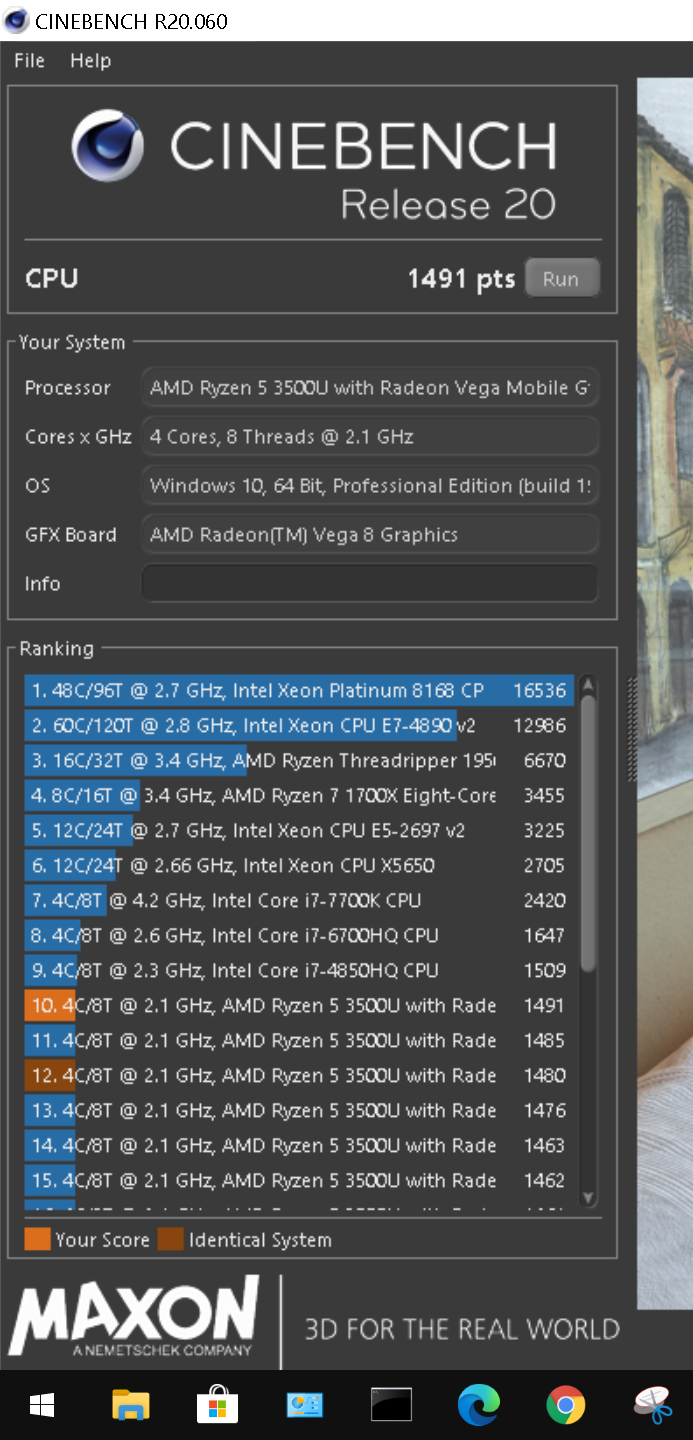Screen dimensions: 693x1440
Task: Click the Cinebench title bar icon
Action: 16,21
